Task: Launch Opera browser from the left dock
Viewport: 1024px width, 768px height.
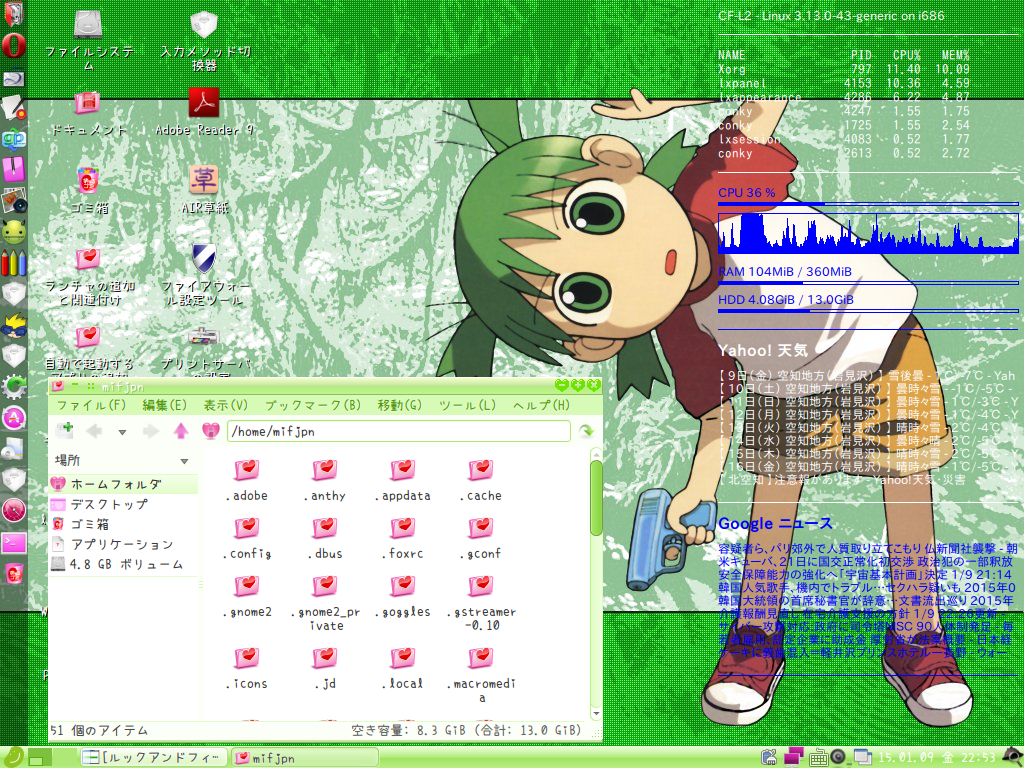Action: 13,45
